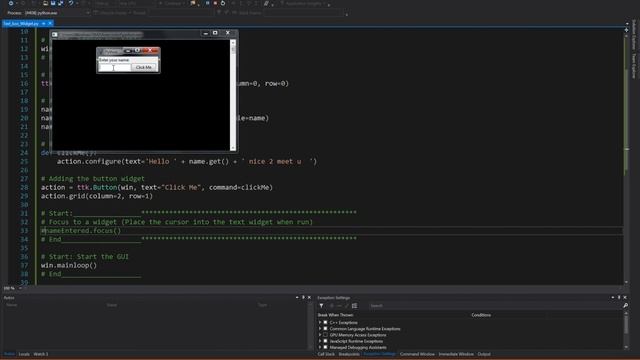
Task: Toggle Common Language Runtime Exceptions checkbox
Action: tap(326, 329)
